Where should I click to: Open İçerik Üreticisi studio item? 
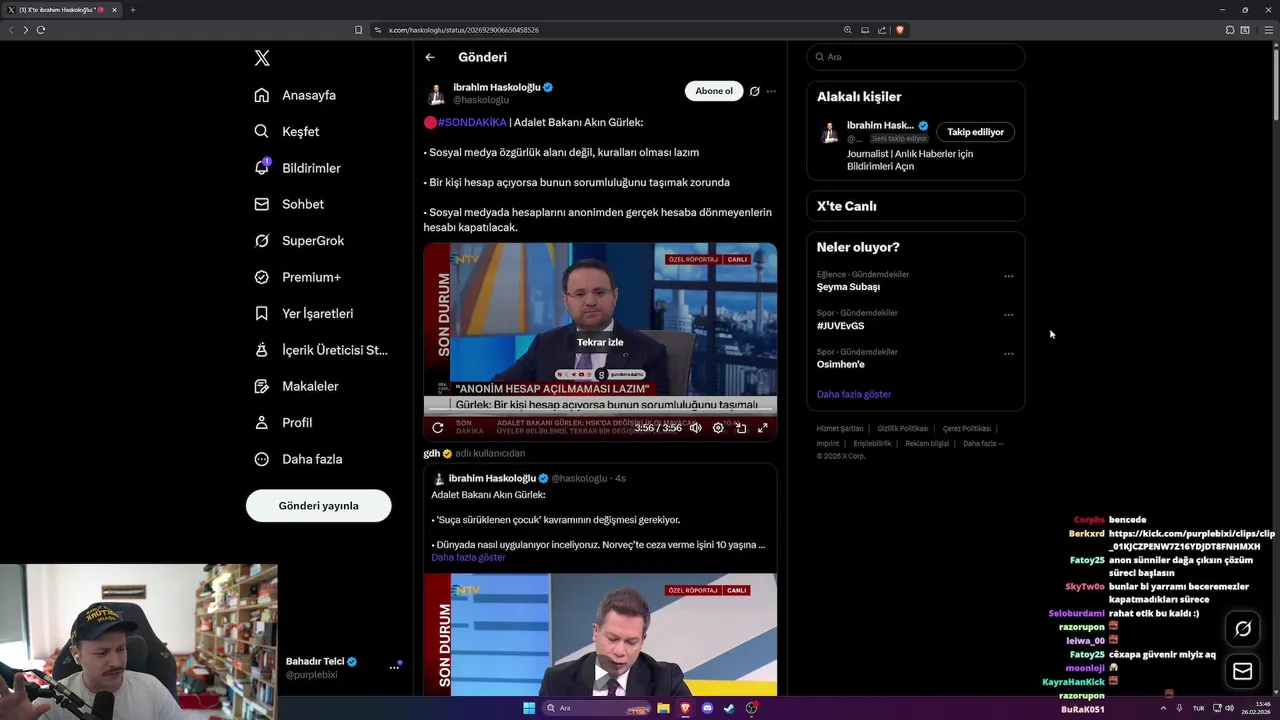coord(320,350)
